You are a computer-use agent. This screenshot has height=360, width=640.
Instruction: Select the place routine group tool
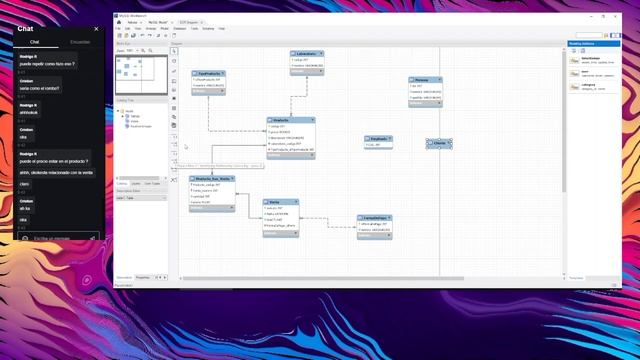[x=174, y=125]
